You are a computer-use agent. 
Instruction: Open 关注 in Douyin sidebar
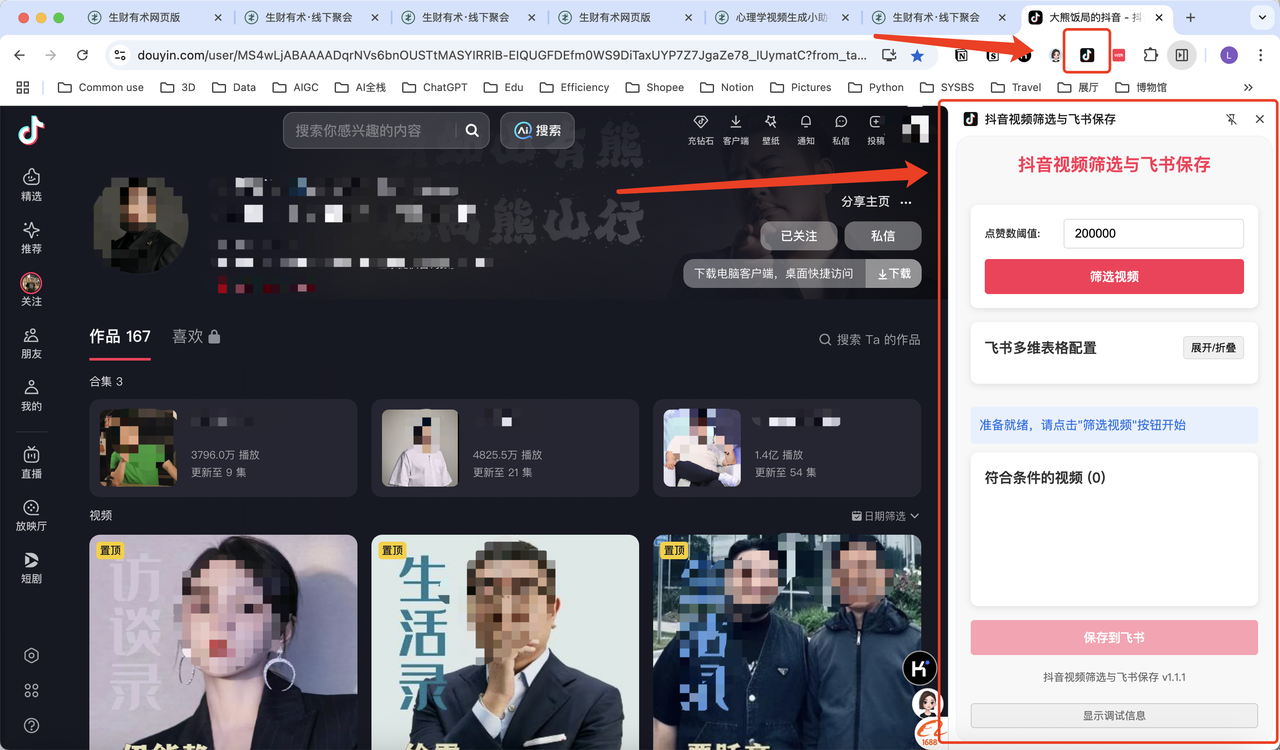tap(31, 290)
